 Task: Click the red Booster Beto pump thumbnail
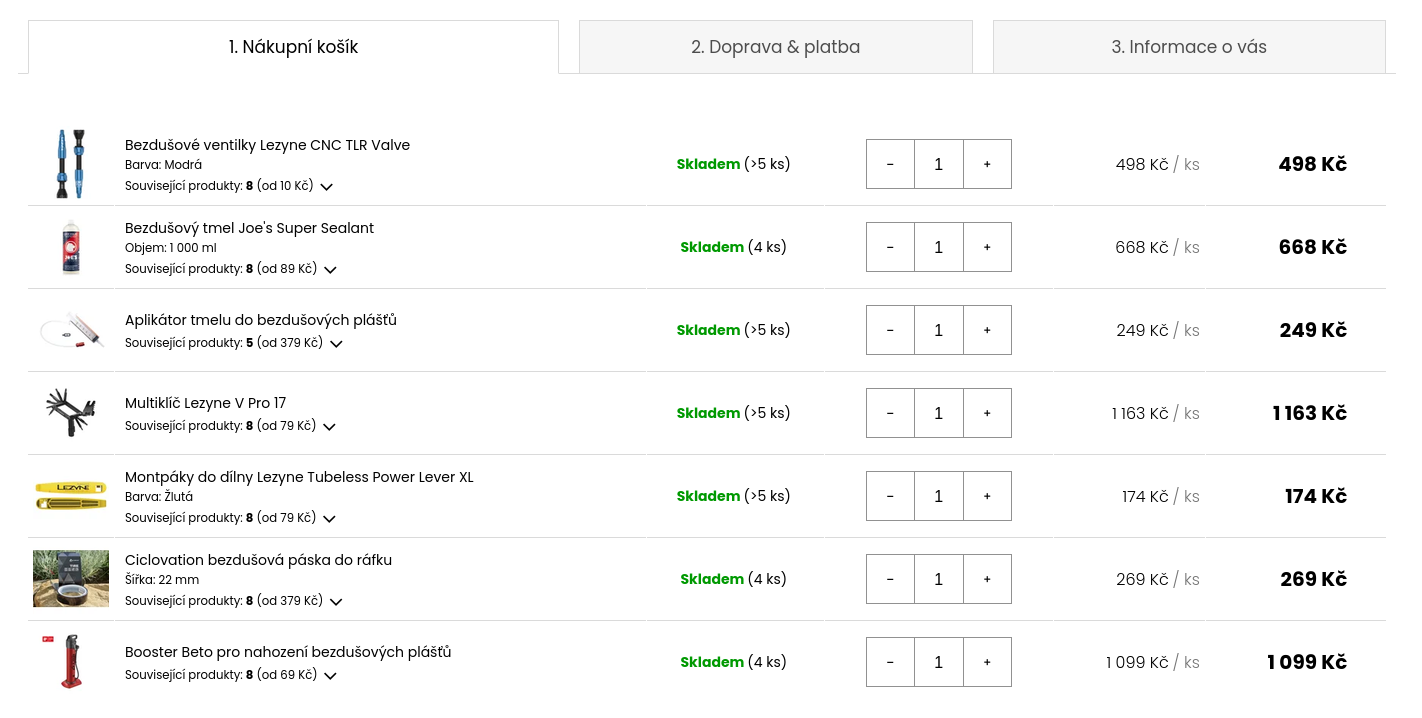click(69, 661)
